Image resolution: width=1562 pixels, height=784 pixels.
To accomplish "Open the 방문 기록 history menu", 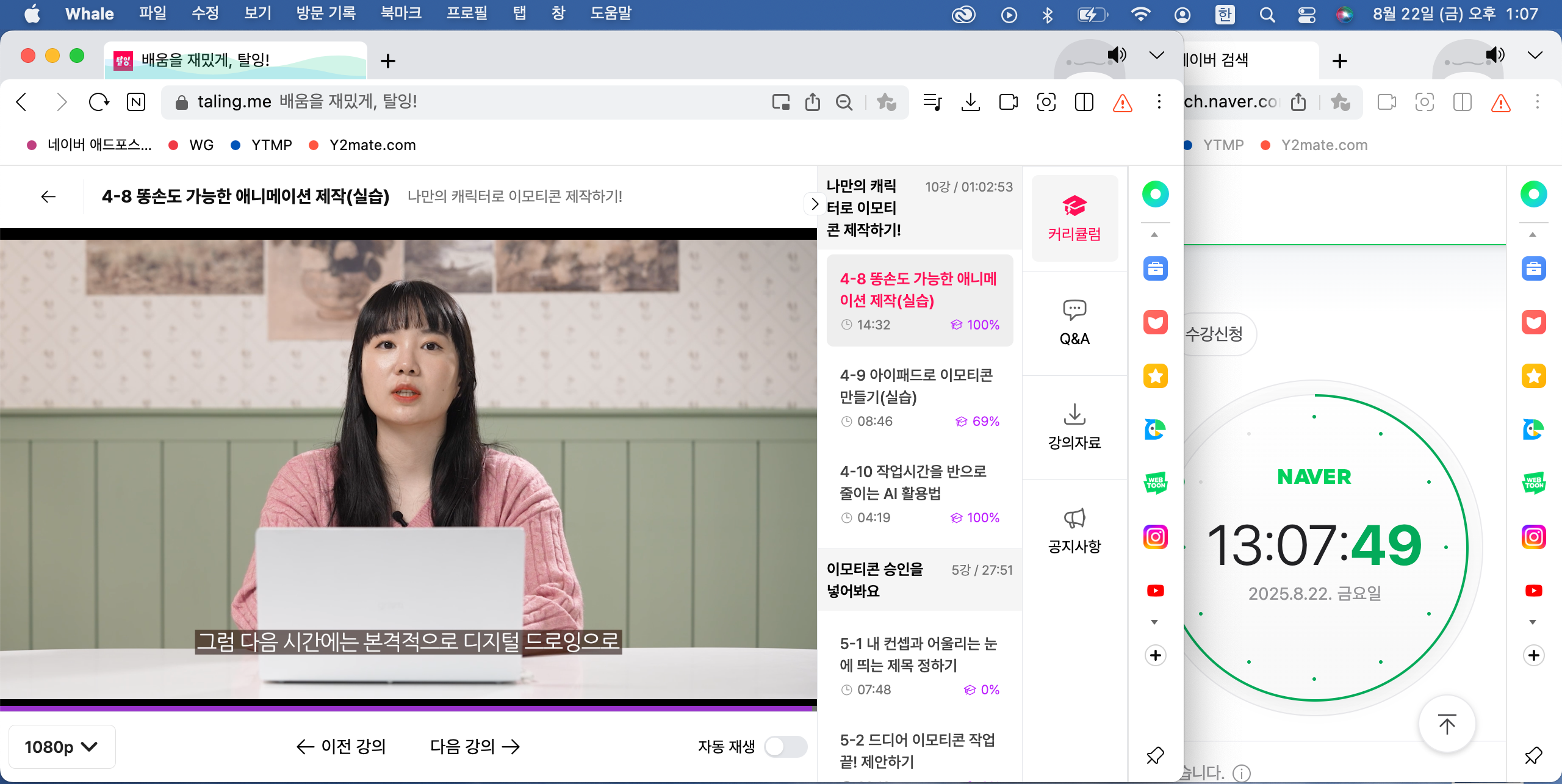I will point(326,13).
